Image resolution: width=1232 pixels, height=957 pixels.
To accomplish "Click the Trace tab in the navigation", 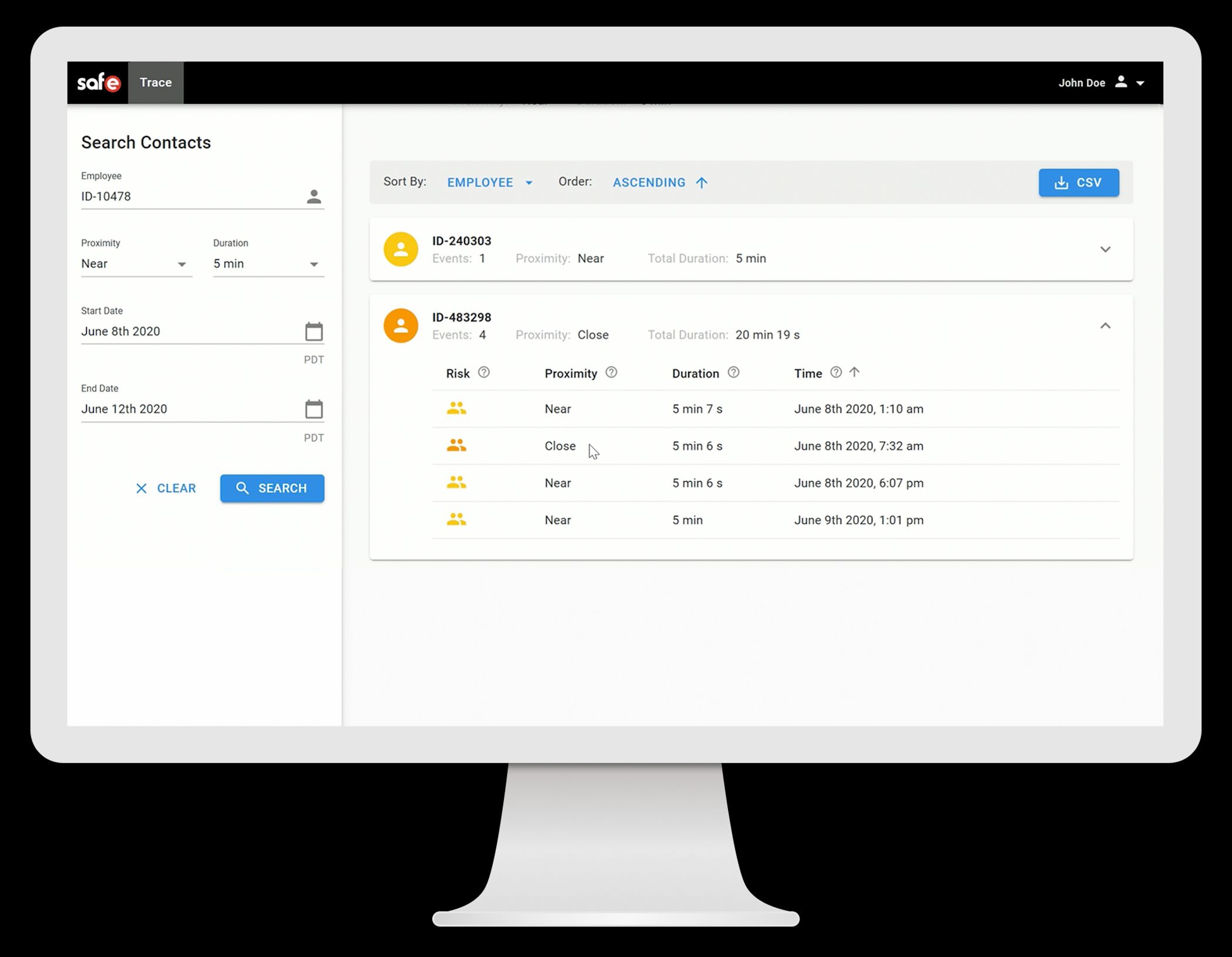I will coord(155,82).
